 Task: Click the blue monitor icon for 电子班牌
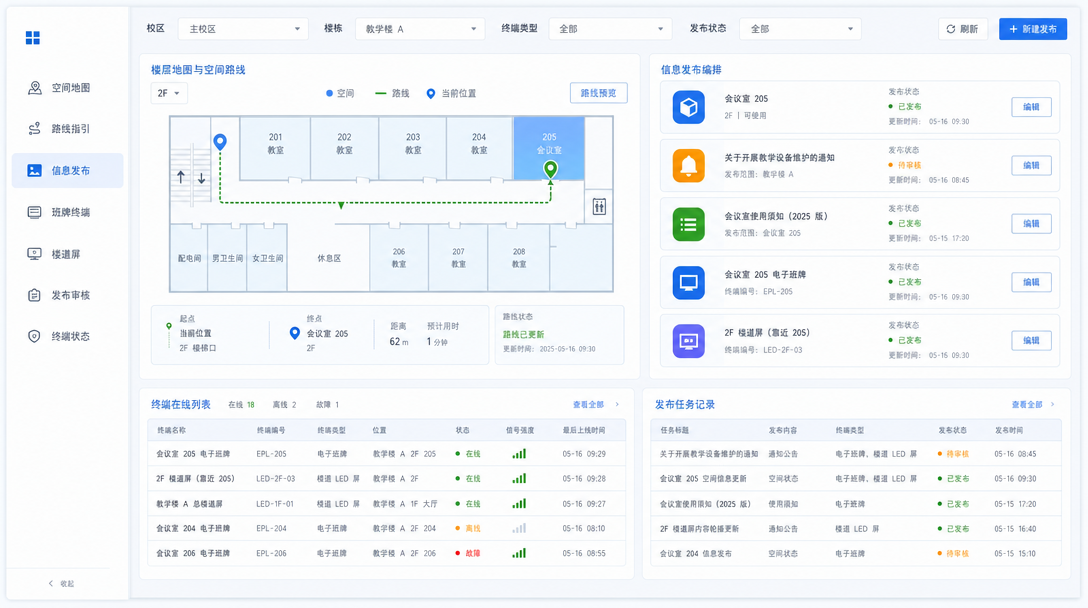688,282
